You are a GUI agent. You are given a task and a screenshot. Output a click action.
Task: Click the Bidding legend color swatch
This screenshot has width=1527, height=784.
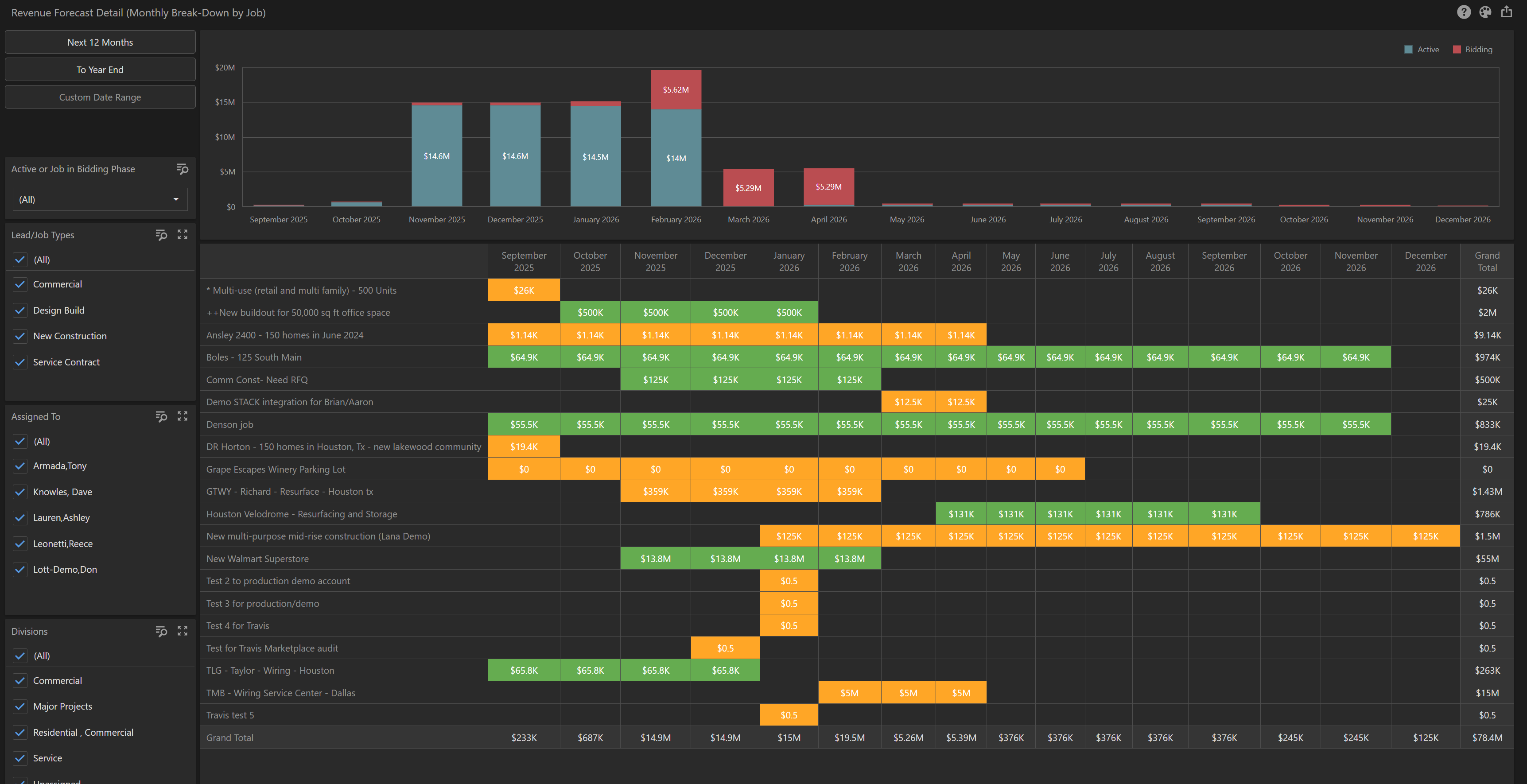1457,50
